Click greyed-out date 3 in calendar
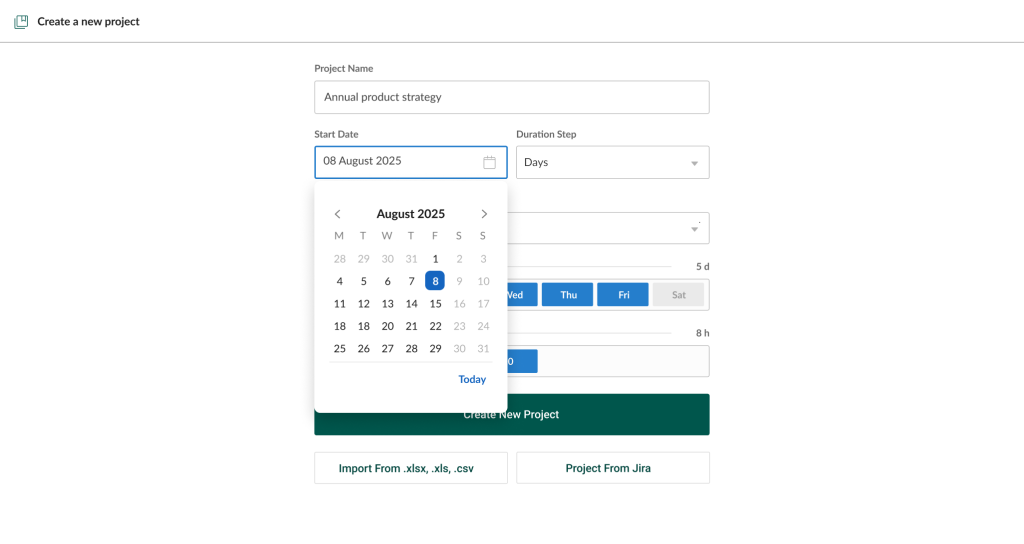Viewport: 1024px width, 544px height. pos(483,259)
